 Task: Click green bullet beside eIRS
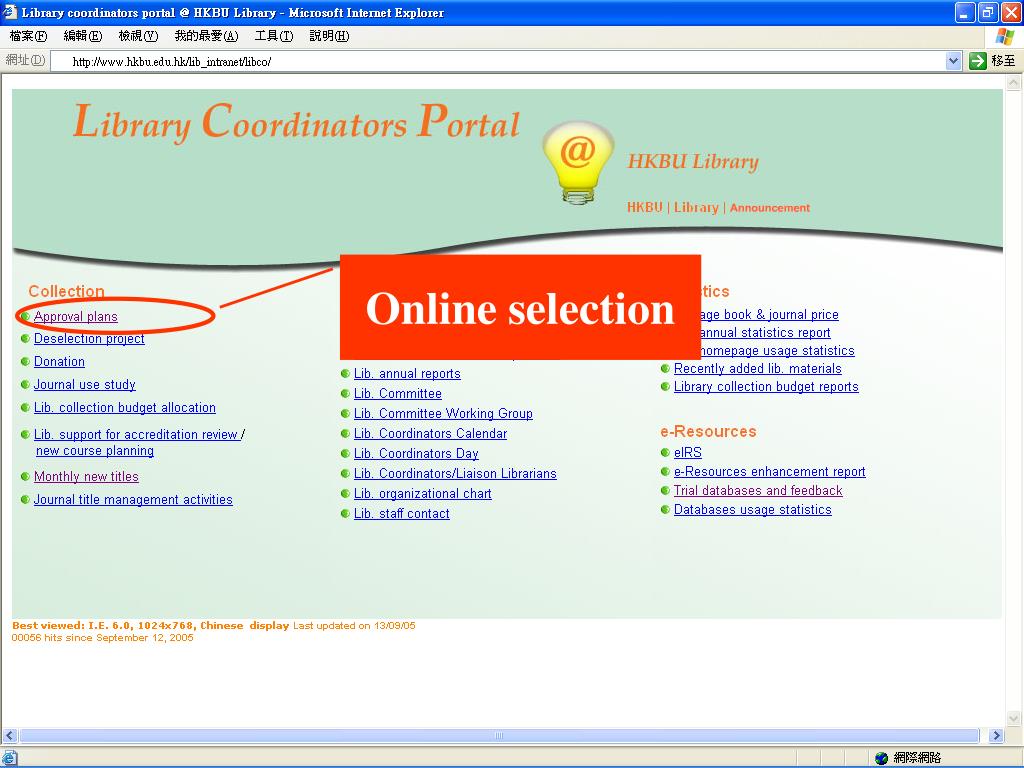pyautogui.click(x=665, y=453)
